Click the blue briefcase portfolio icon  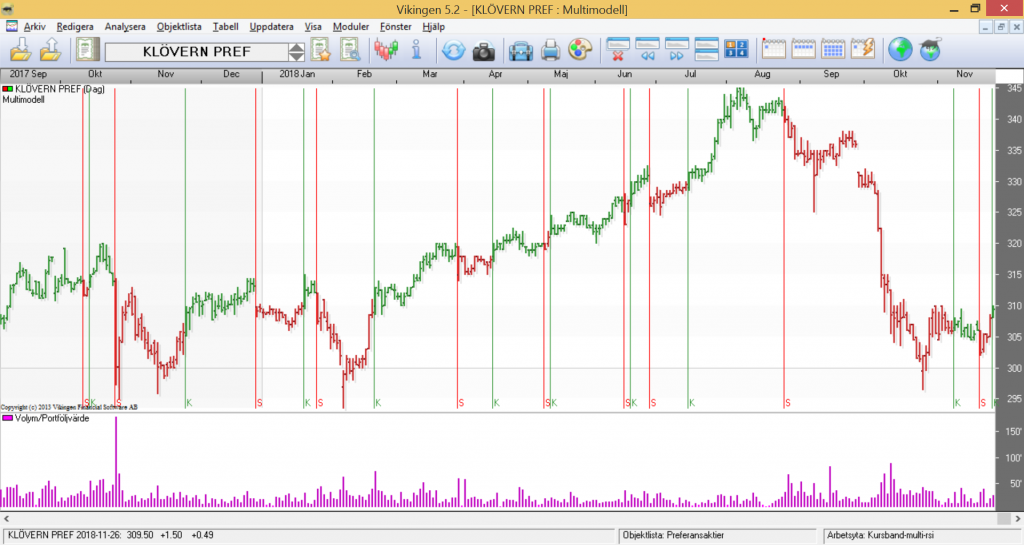[520, 50]
